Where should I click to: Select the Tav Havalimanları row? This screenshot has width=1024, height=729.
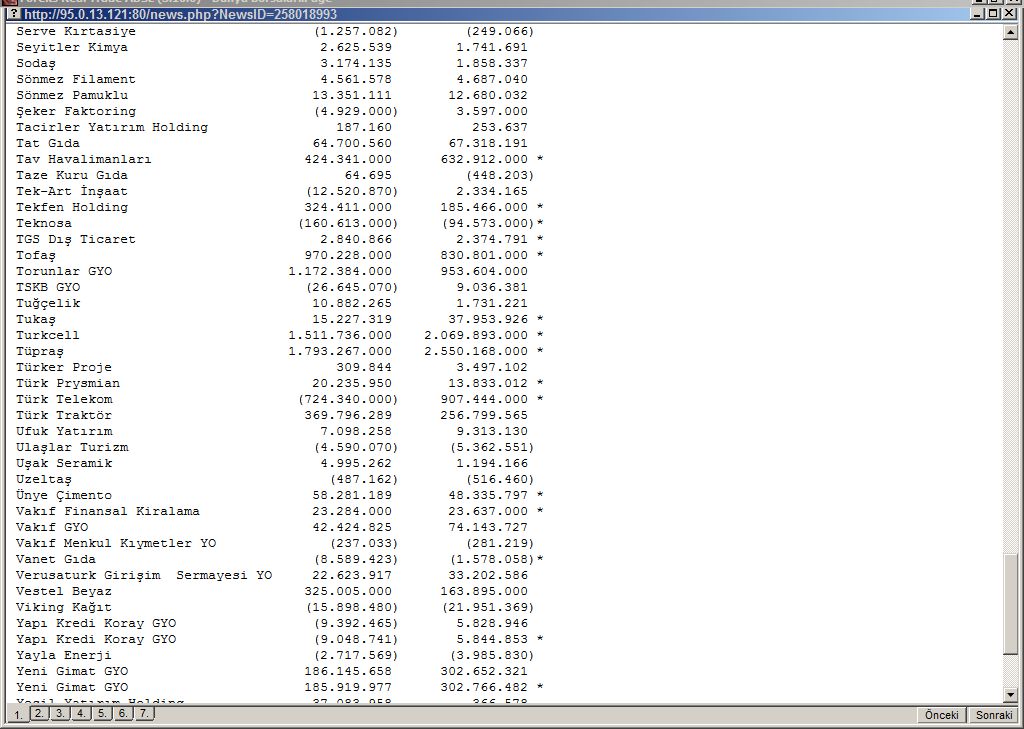point(84,159)
